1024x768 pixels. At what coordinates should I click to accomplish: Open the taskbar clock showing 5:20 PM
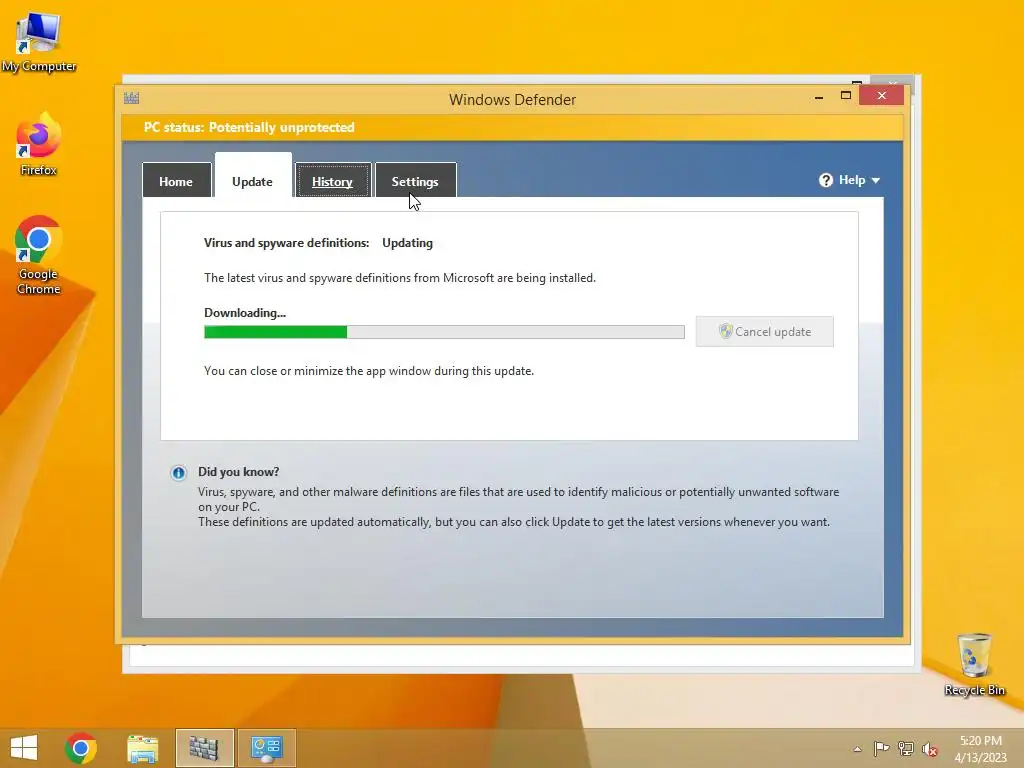[981, 741]
